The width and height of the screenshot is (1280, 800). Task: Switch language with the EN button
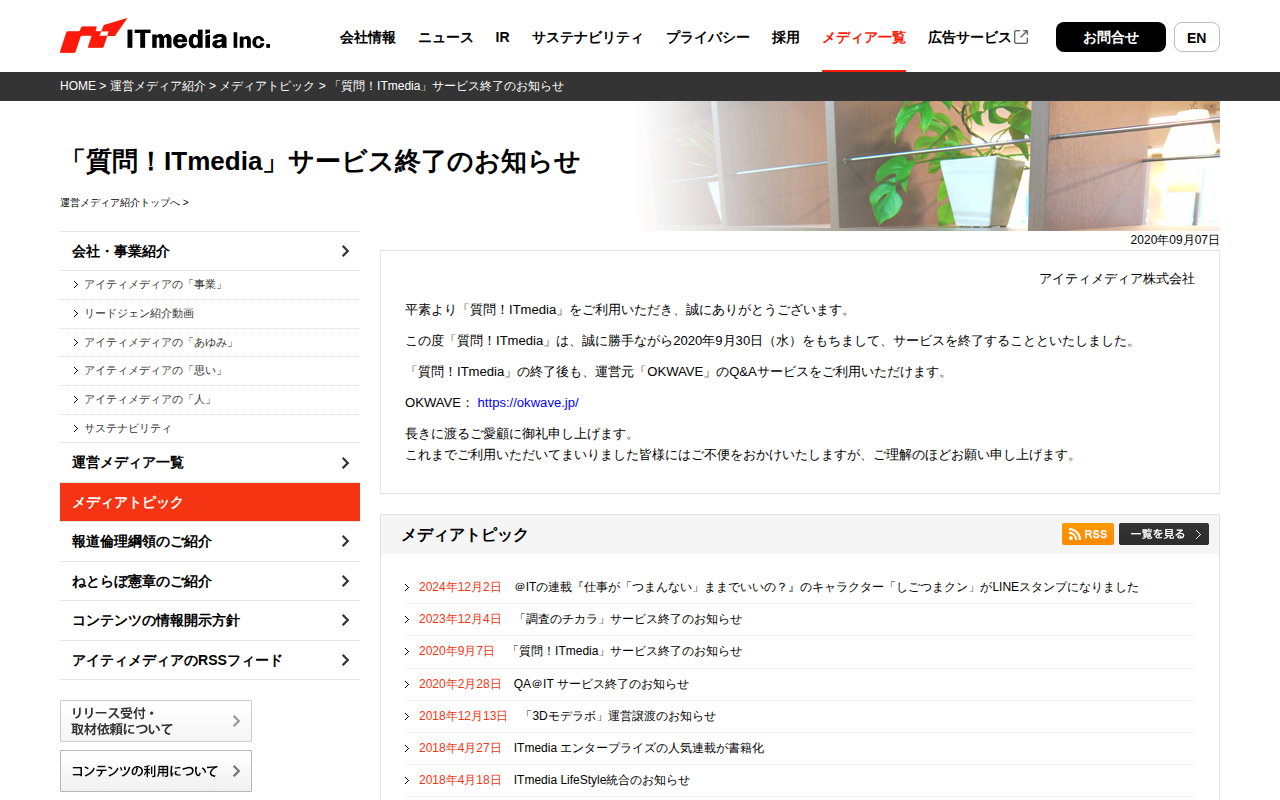pos(1197,37)
